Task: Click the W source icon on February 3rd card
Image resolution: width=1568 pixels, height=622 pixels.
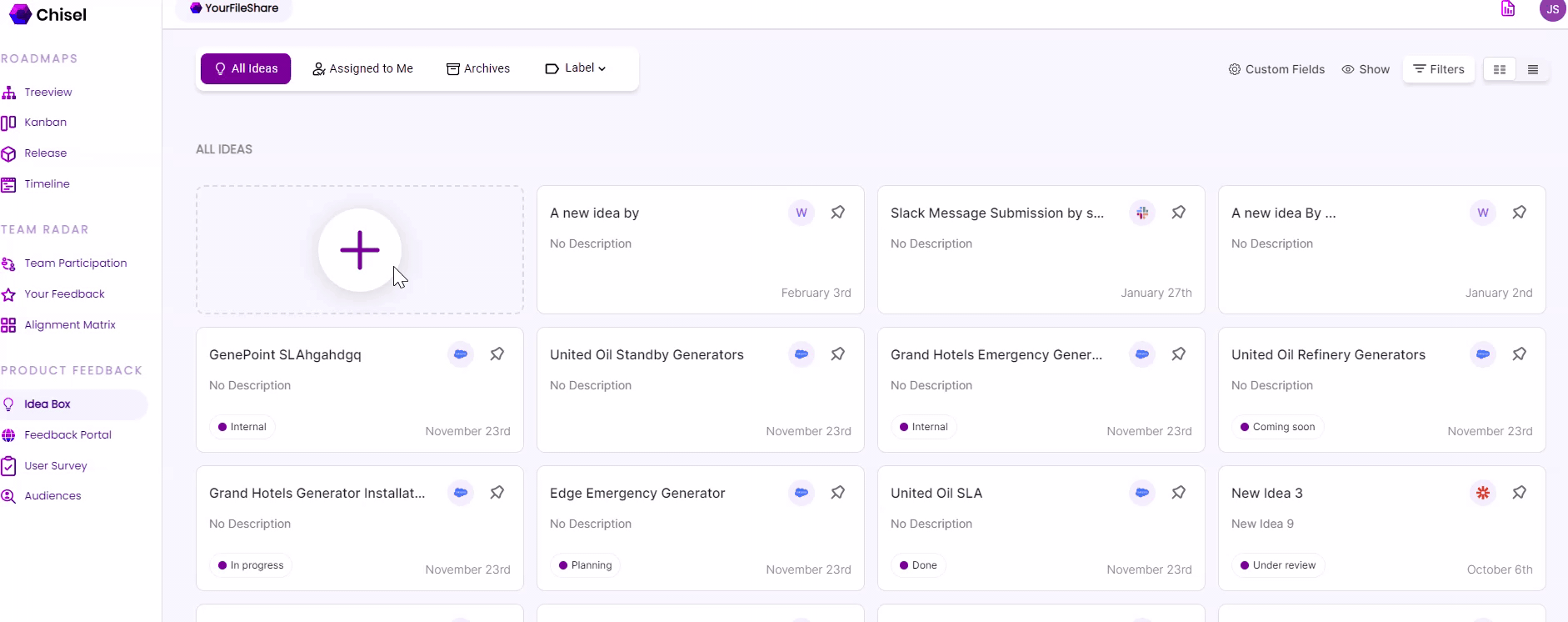Action: click(x=801, y=213)
